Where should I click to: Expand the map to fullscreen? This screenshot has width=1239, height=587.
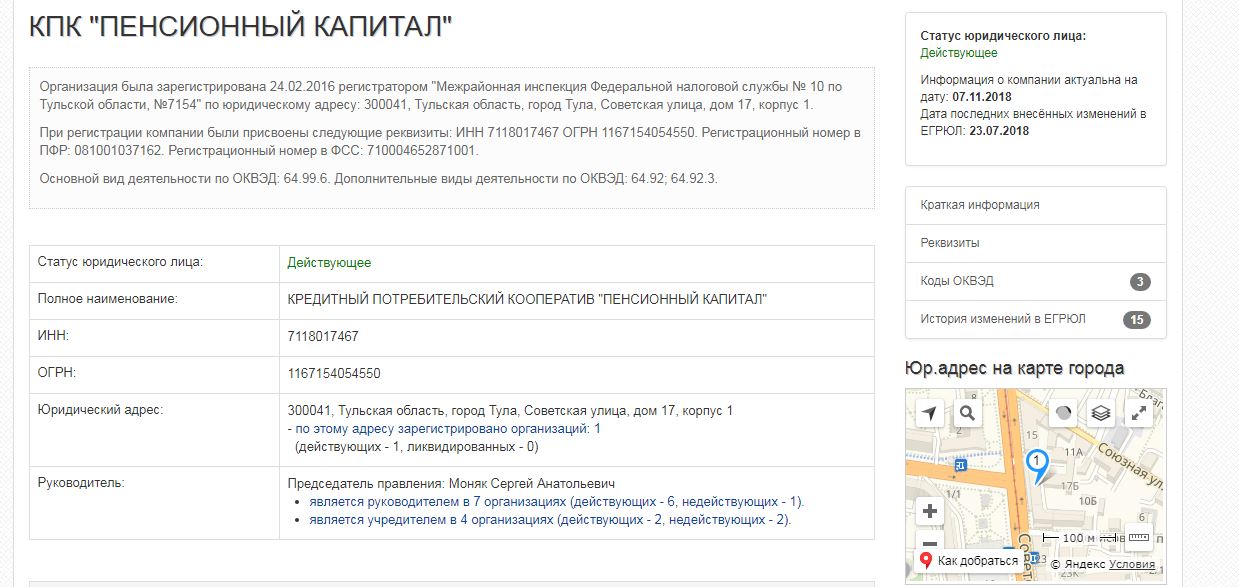[x=1138, y=413]
